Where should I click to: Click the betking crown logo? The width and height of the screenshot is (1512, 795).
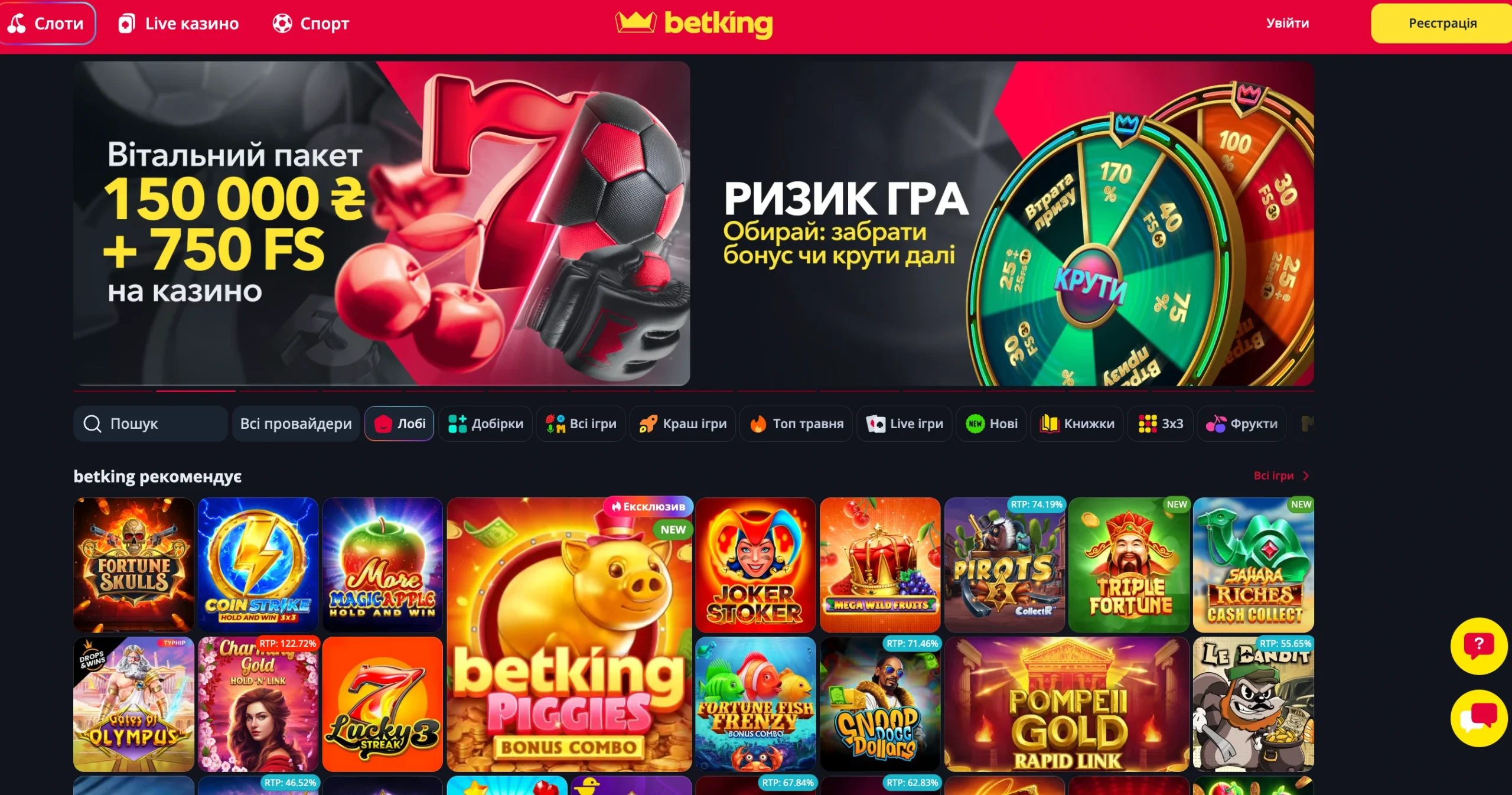click(694, 23)
